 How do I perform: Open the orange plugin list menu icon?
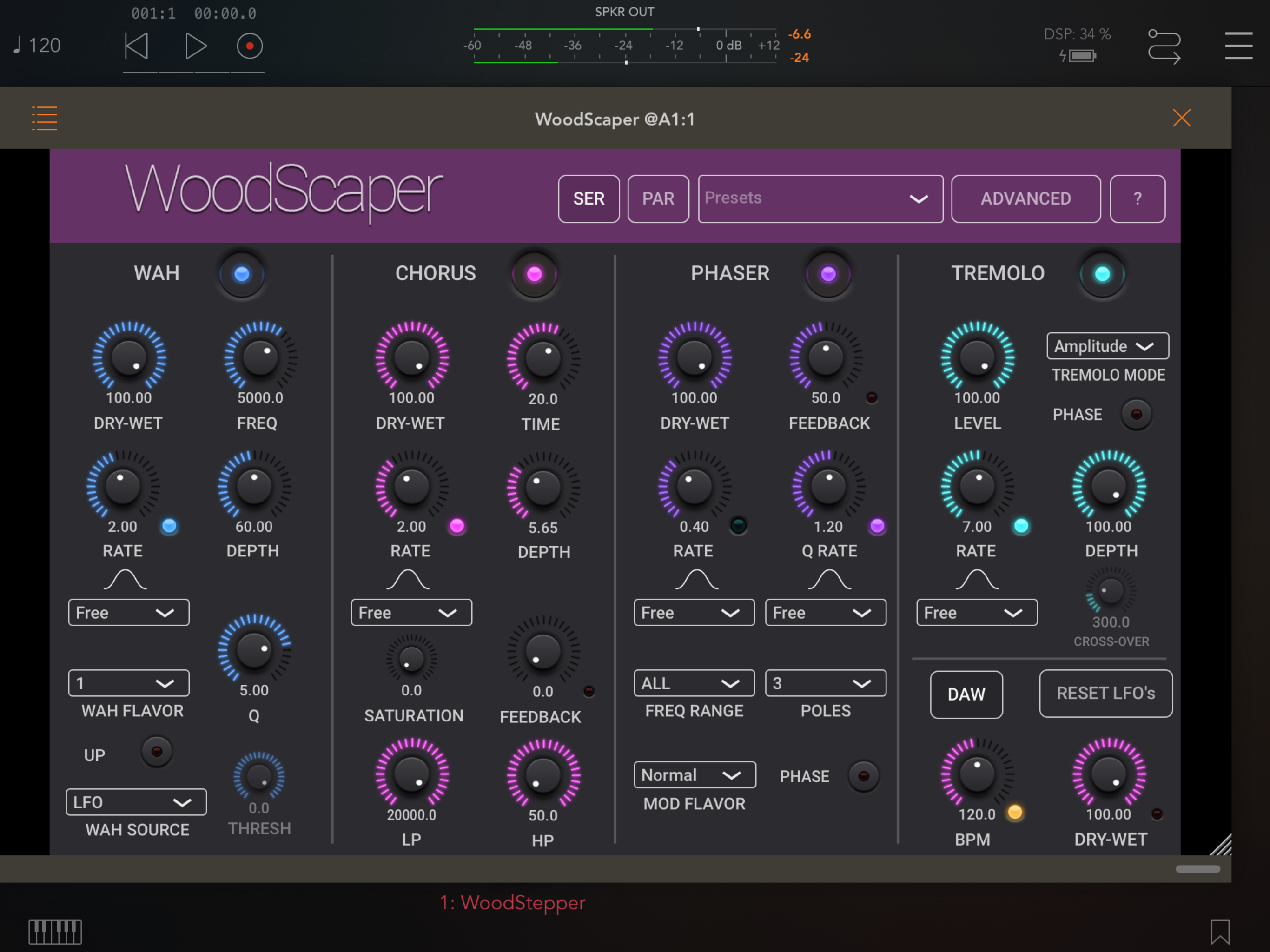pyautogui.click(x=44, y=118)
